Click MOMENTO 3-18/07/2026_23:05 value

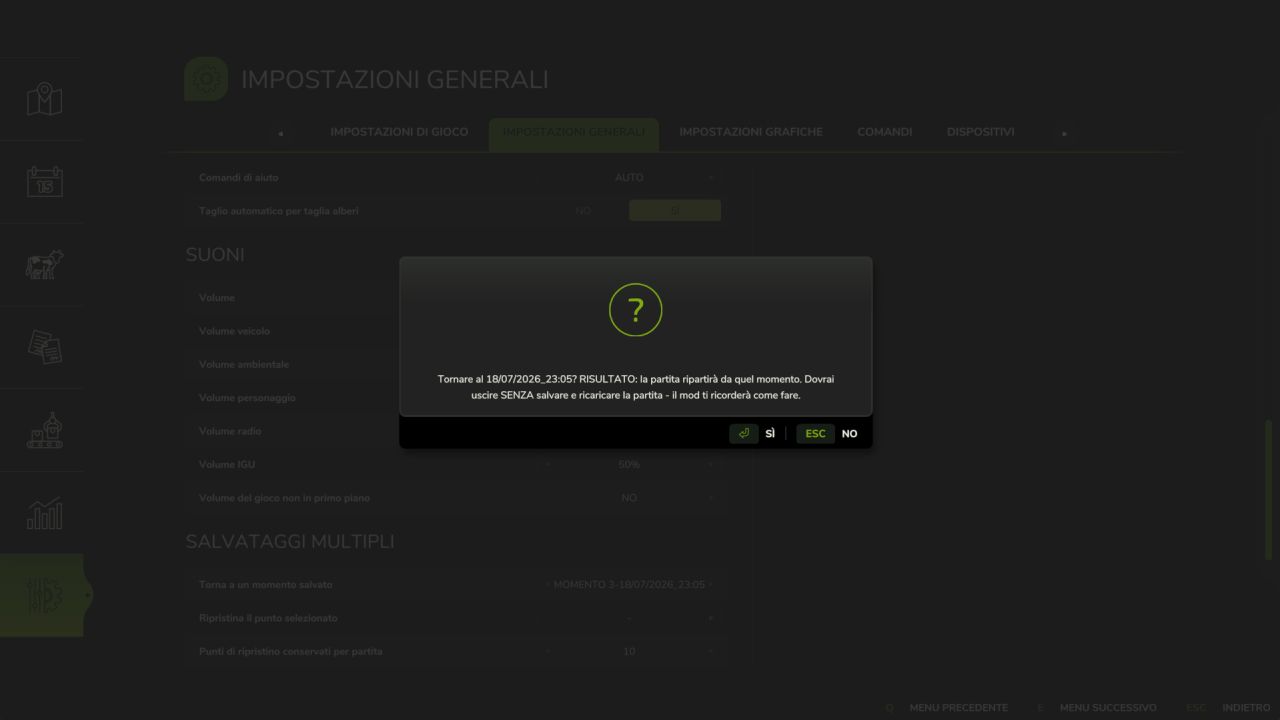click(629, 584)
